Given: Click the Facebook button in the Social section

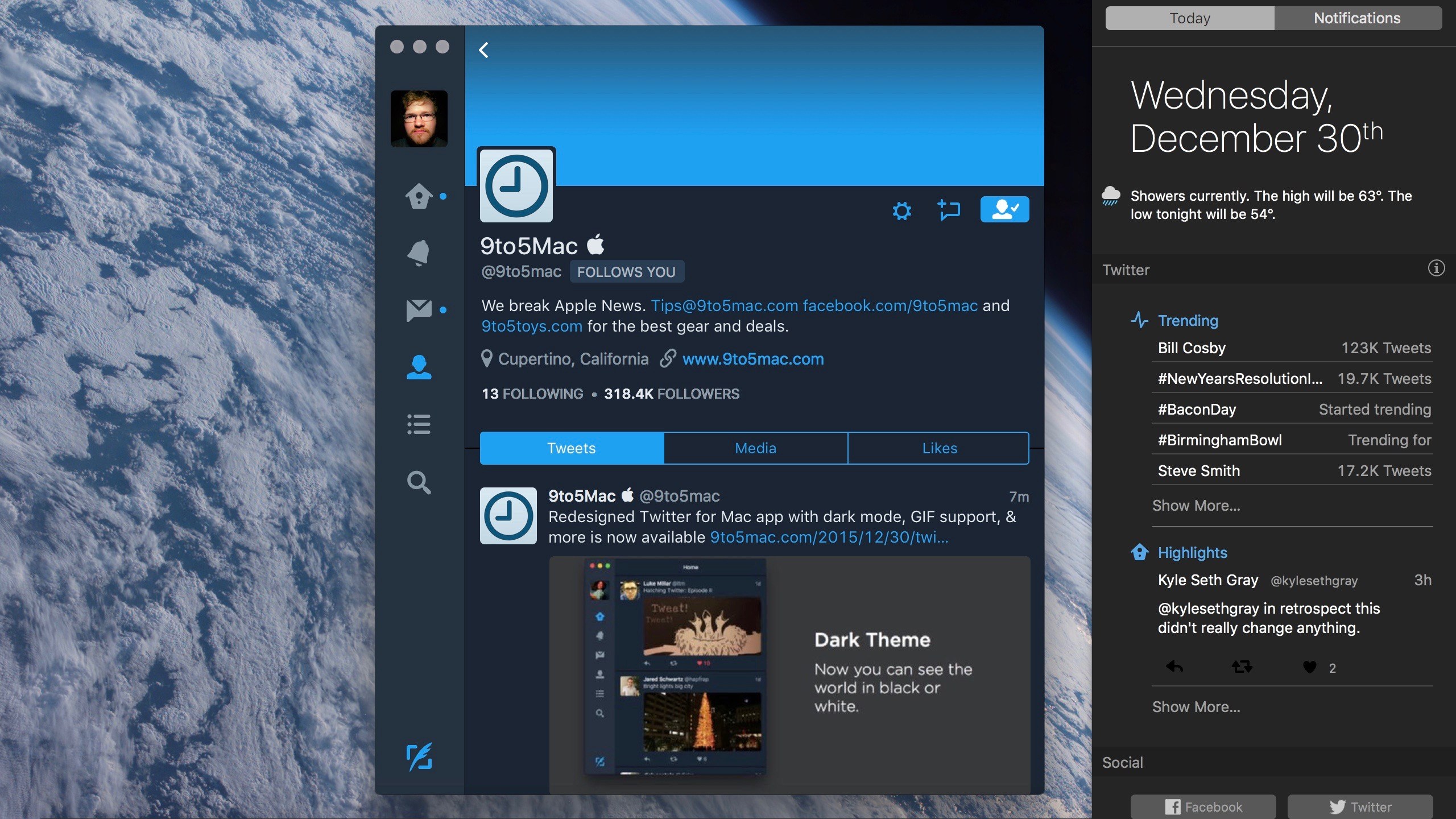Looking at the screenshot, I should (x=1202, y=806).
